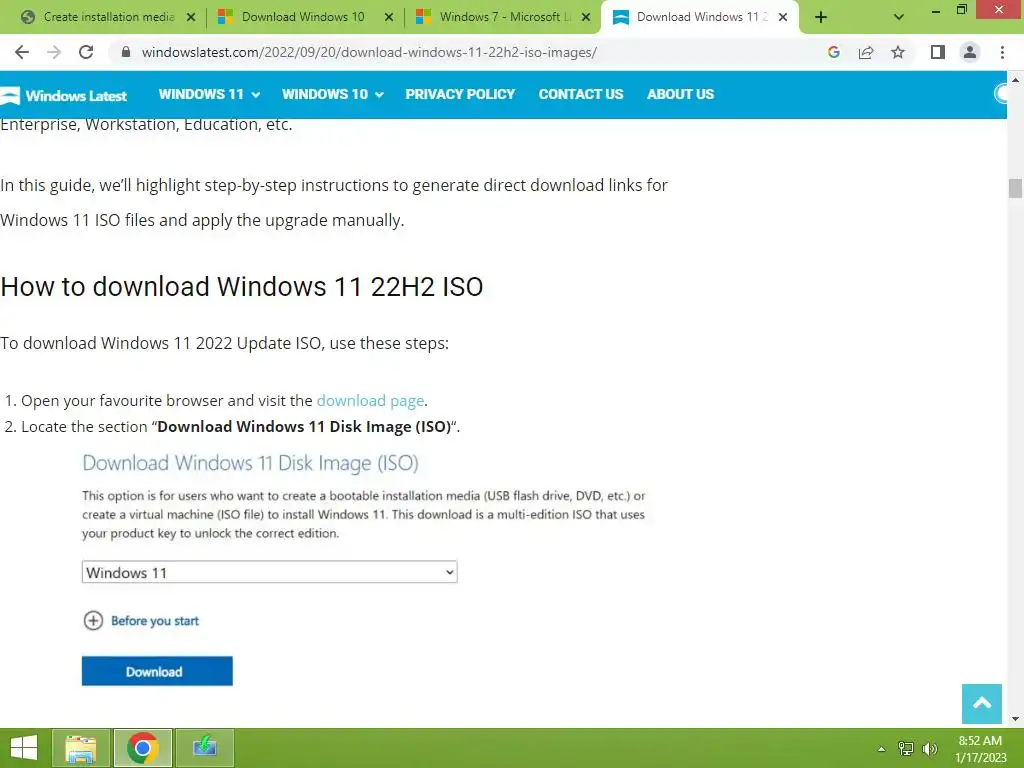Open the Windows 11 edition dropdown

(269, 572)
